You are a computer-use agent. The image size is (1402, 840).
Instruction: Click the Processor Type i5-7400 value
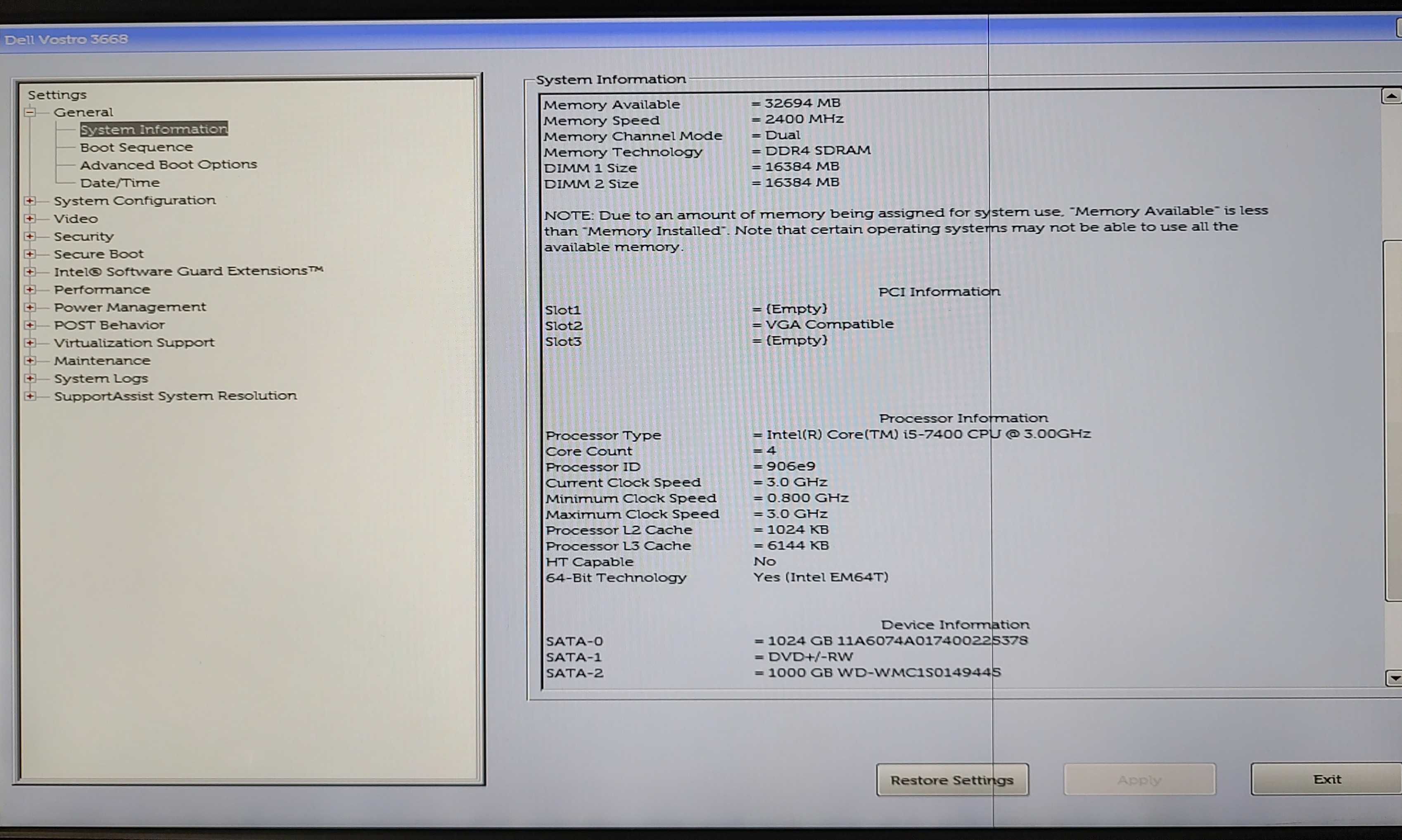928,434
